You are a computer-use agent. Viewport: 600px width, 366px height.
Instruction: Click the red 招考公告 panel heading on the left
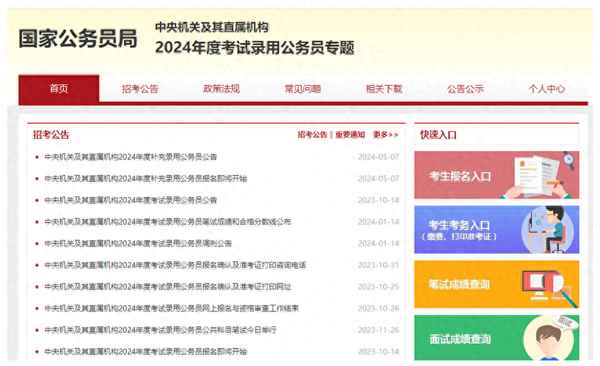tap(51, 135)
